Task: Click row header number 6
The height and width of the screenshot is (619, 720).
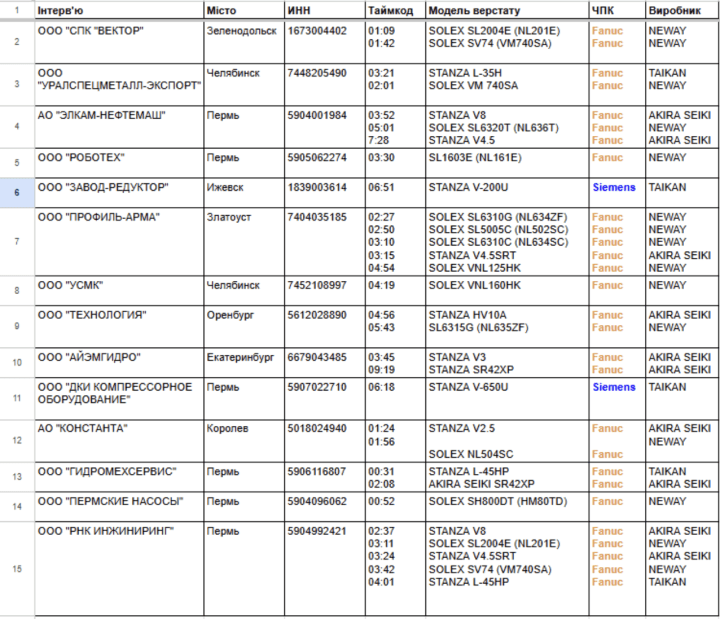Action: tap(17, 192)
